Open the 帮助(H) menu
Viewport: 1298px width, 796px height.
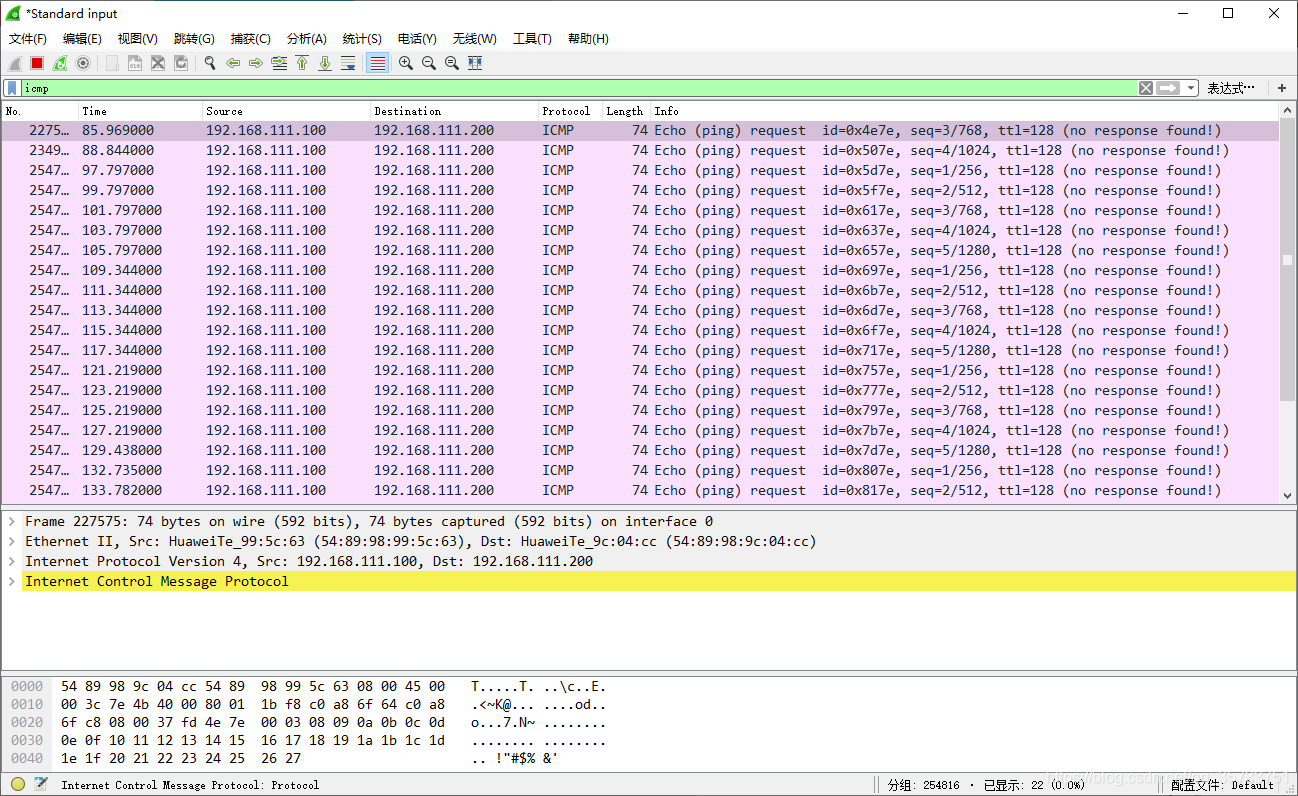click(x=588, y=39)
